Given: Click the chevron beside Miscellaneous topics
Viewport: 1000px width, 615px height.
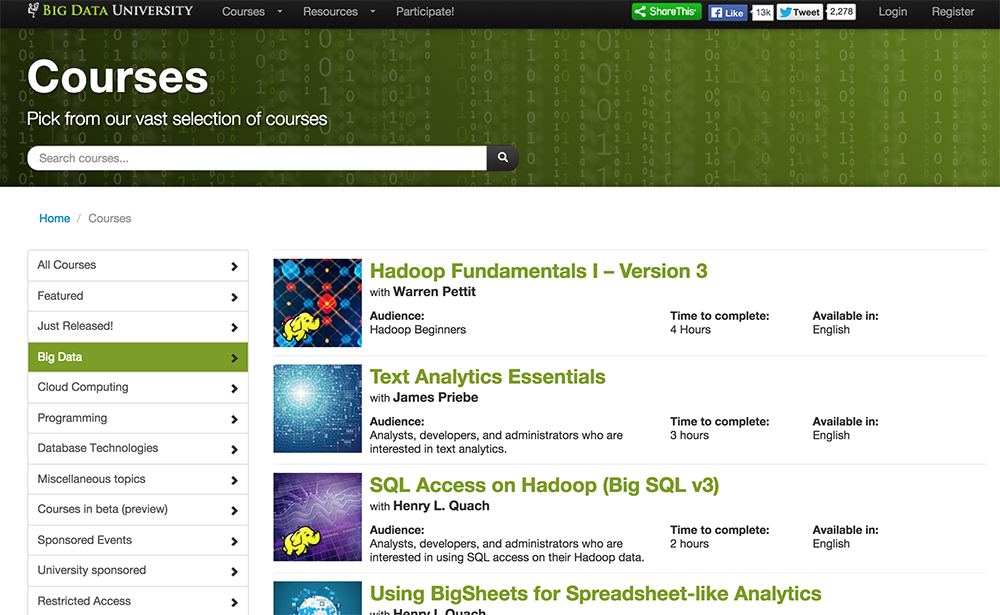Looking at the screenshot, I should pos(234,480).
